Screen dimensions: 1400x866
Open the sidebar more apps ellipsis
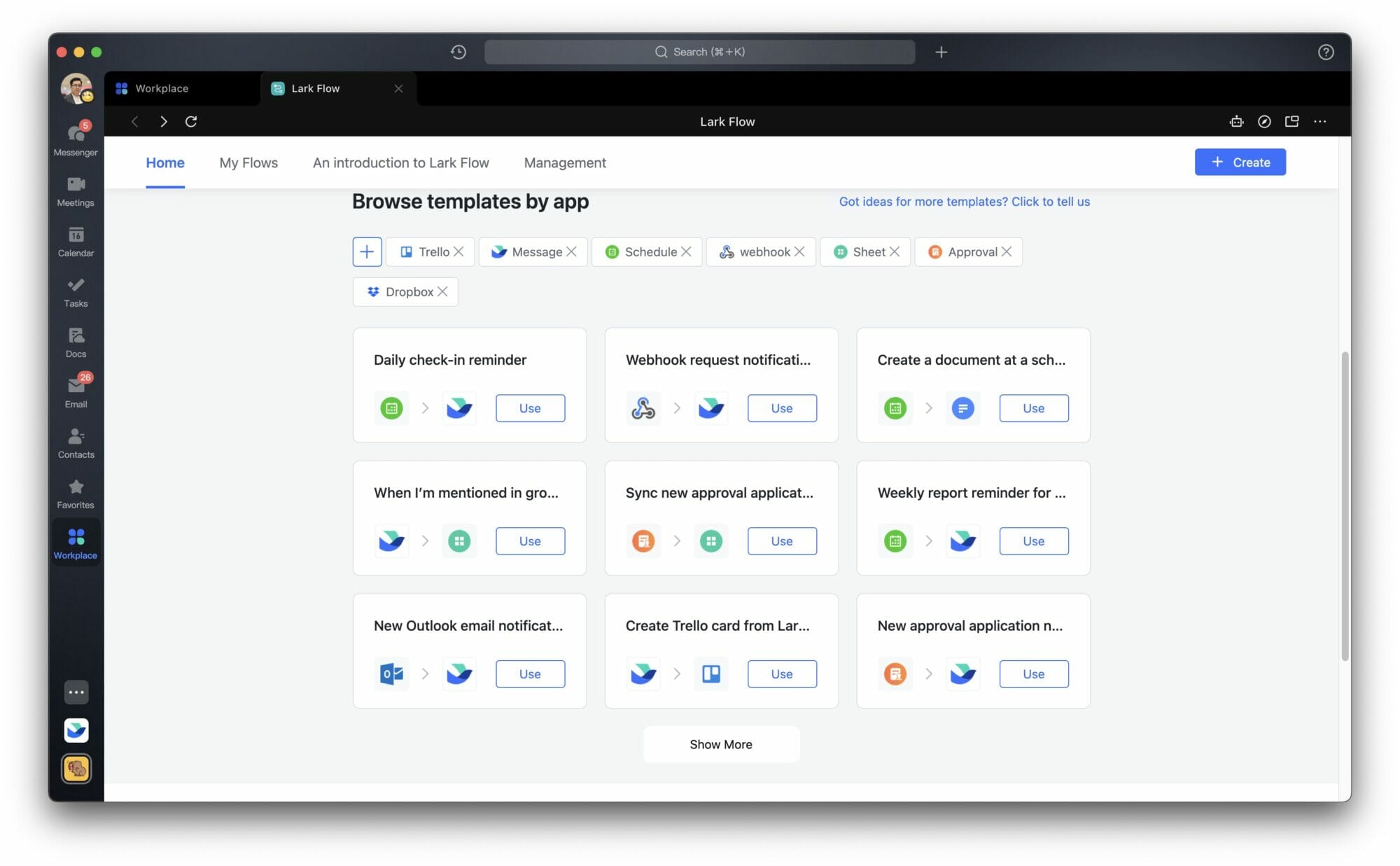pyautogui.click(x=76, y=692)
